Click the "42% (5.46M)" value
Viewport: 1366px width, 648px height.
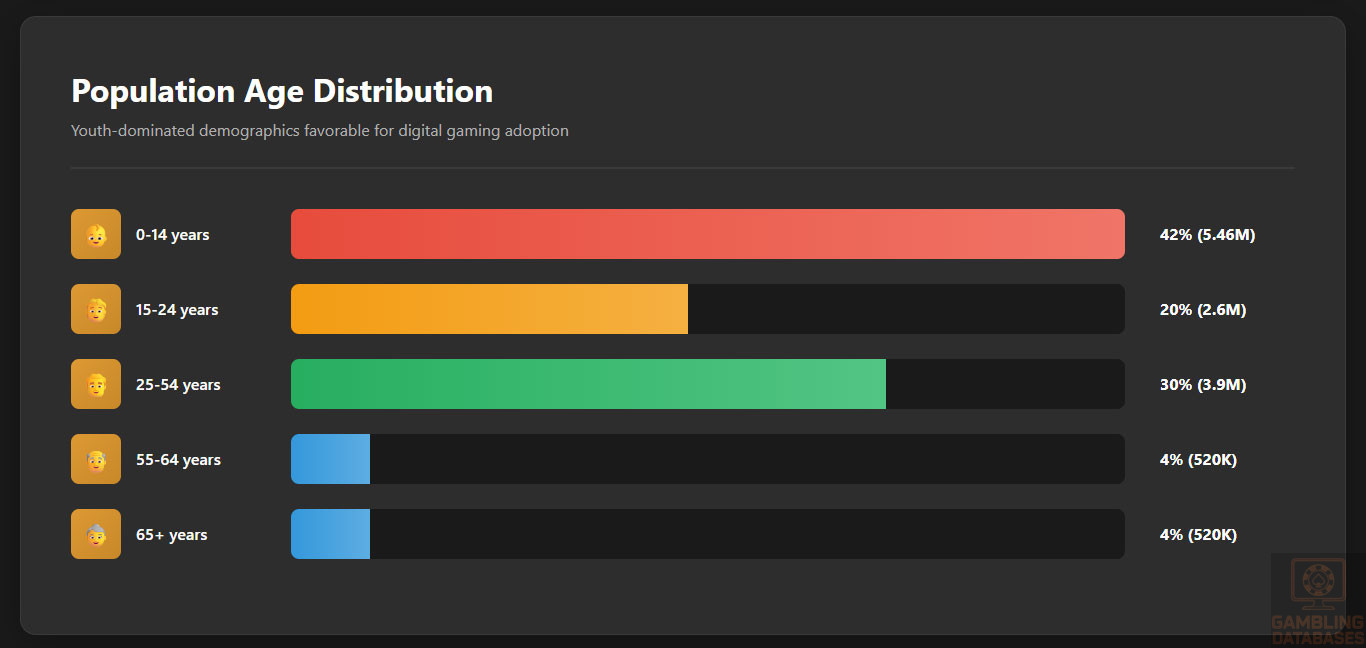click(x=1207, y=235)
